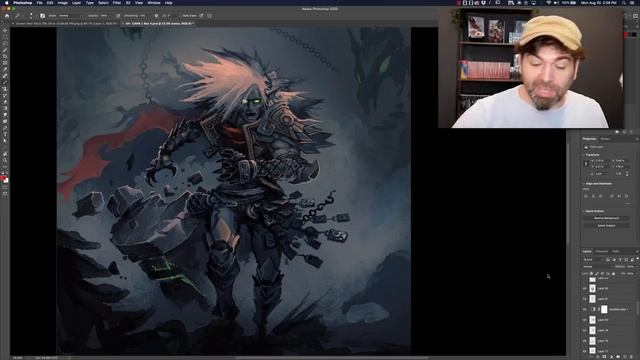Viewport: 640px width, 360px height.
Task: Click the white background color swatch
Action: pyautogui.click(x=6, y=181)
